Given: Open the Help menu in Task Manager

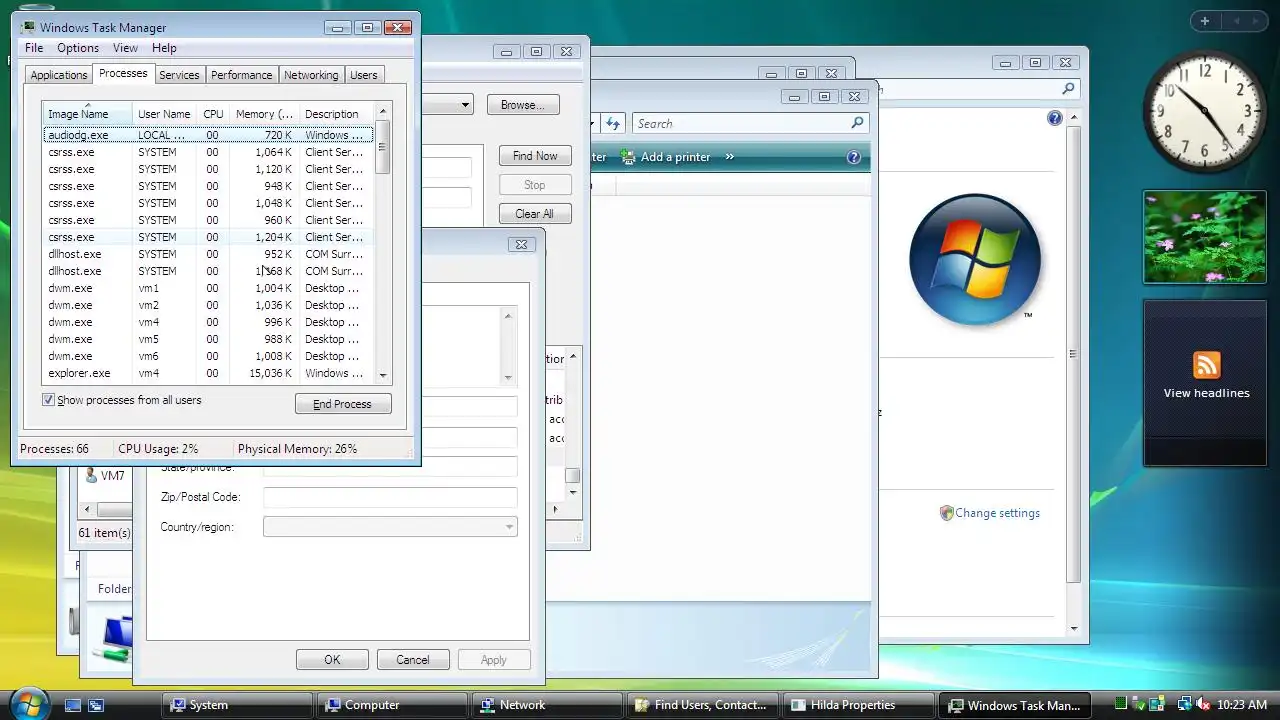Looking at the screenshot, I should 164,48.
